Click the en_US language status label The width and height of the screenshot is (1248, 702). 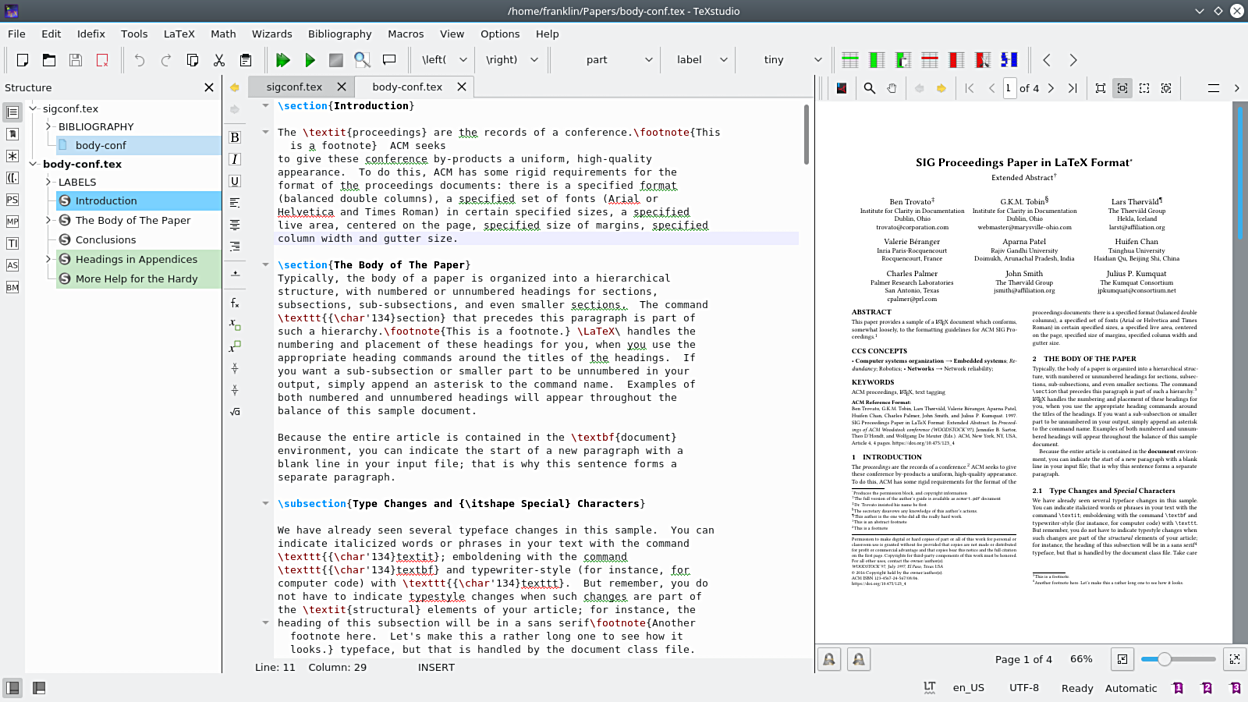[968, 688]
